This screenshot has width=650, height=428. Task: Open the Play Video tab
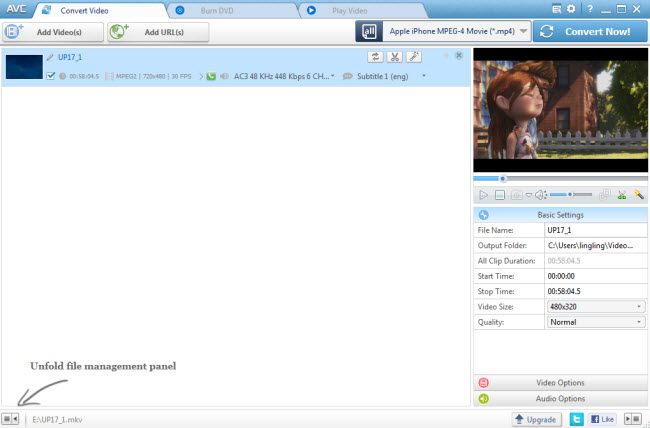click(x=363, y=10)
